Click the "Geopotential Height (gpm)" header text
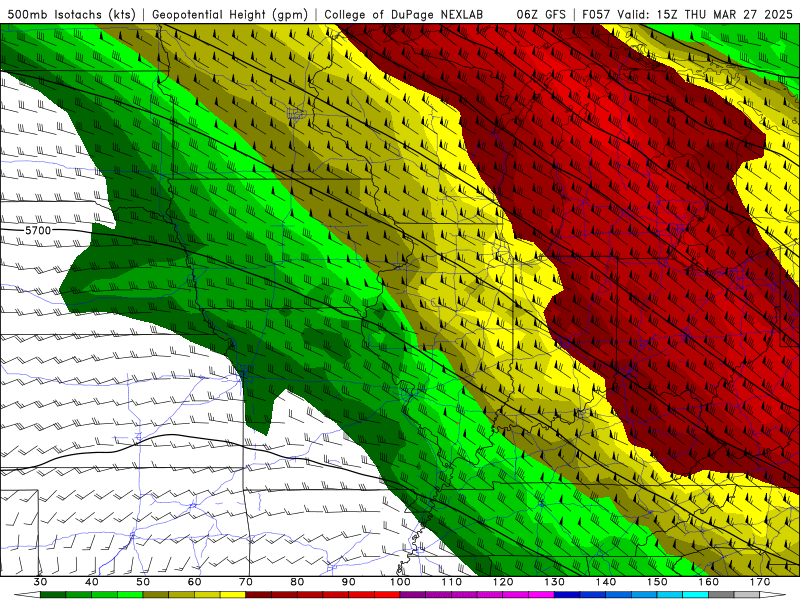800x600 pixels. coord(230,14)
